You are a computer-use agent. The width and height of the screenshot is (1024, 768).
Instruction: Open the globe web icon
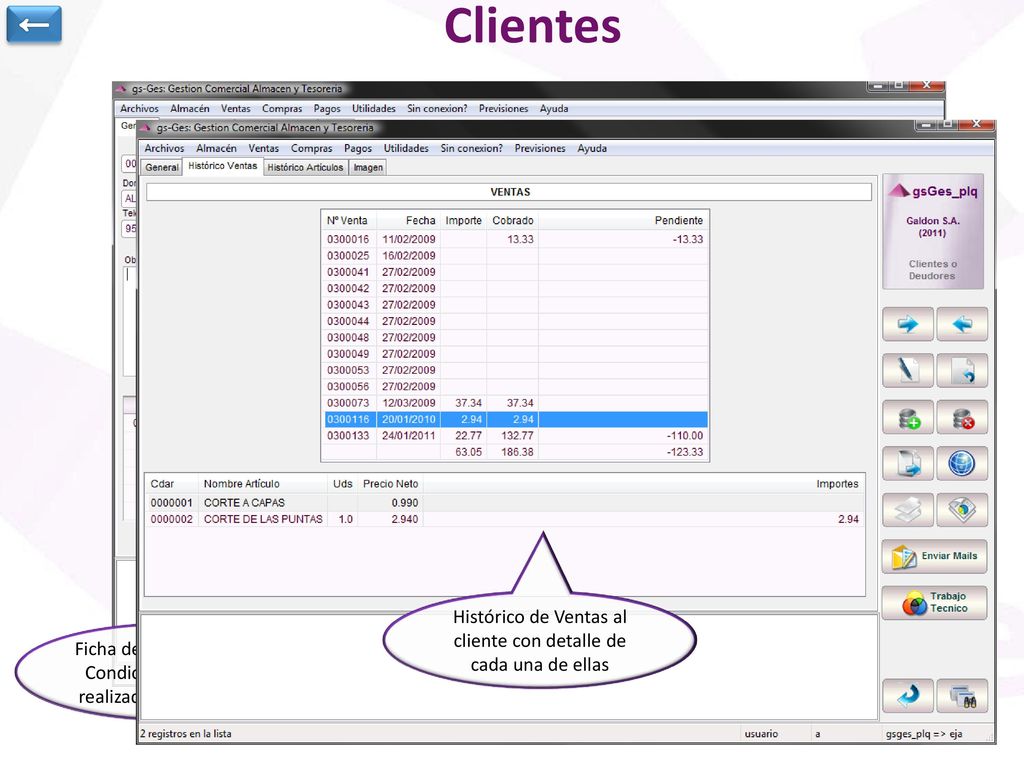point(962,464)
